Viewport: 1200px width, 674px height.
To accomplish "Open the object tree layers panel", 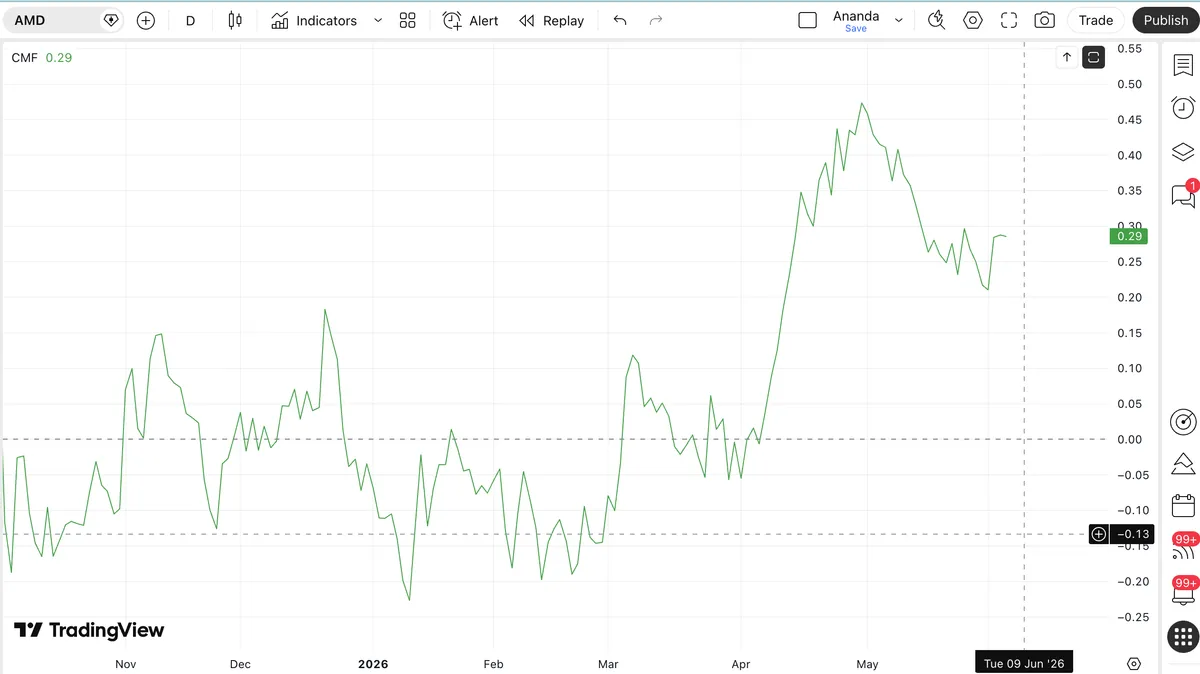I will [1183, 152].
